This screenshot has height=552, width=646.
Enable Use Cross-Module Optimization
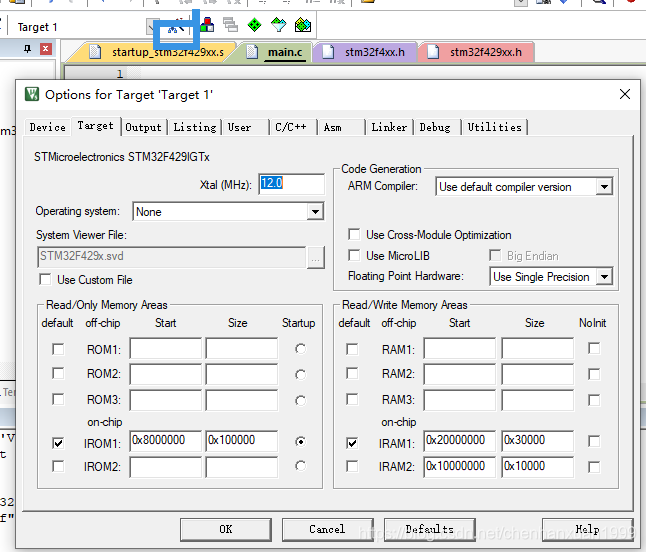coord(354,234)
